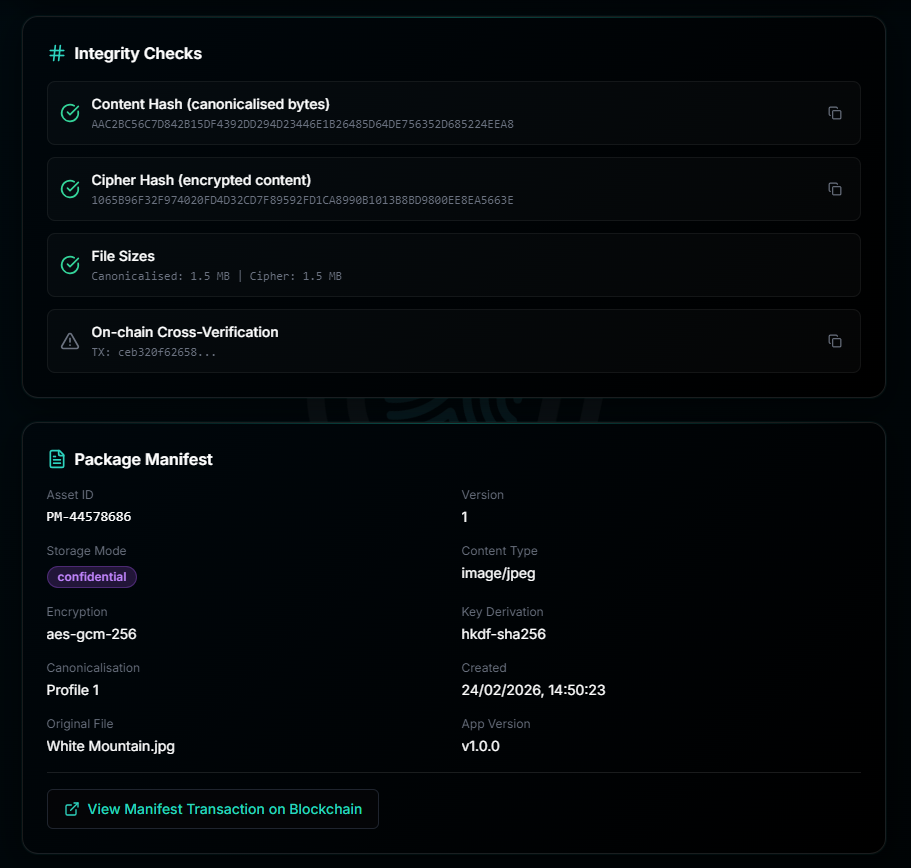Open View Manifest Transaction on Blockchain
The width and height of the screenshot is (911, 868).
213,809
